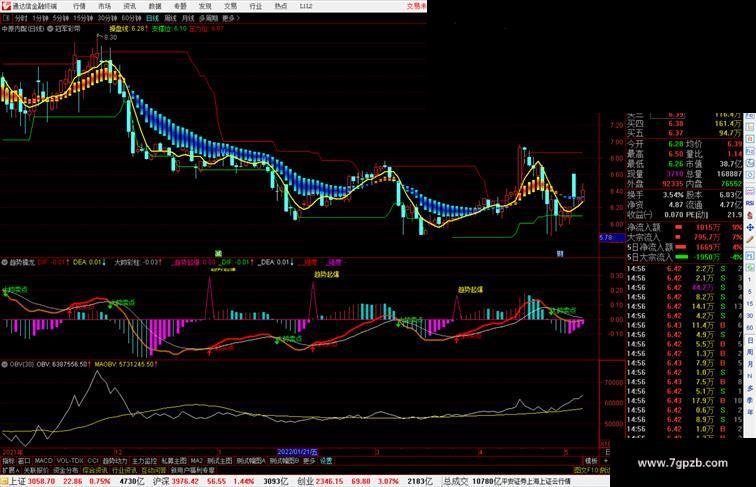The width and height of the screenshot is (756, 487).
Task: Expand the 扩展 panel toggle
Action: click(11, 470)
